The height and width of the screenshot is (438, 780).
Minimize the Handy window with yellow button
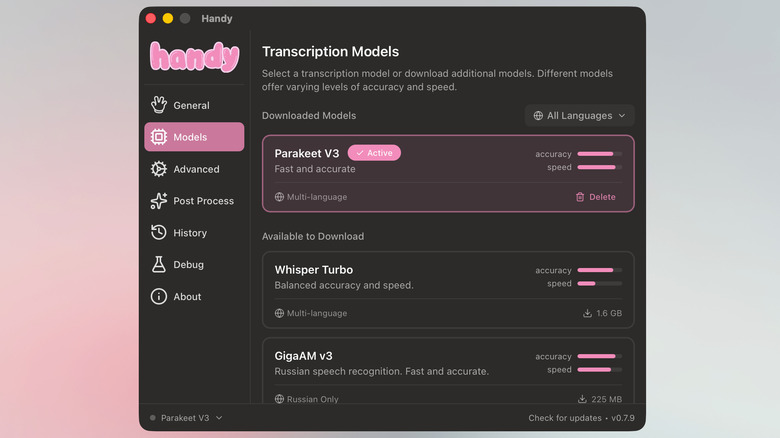pyautogui.click(x=168, y=18)
